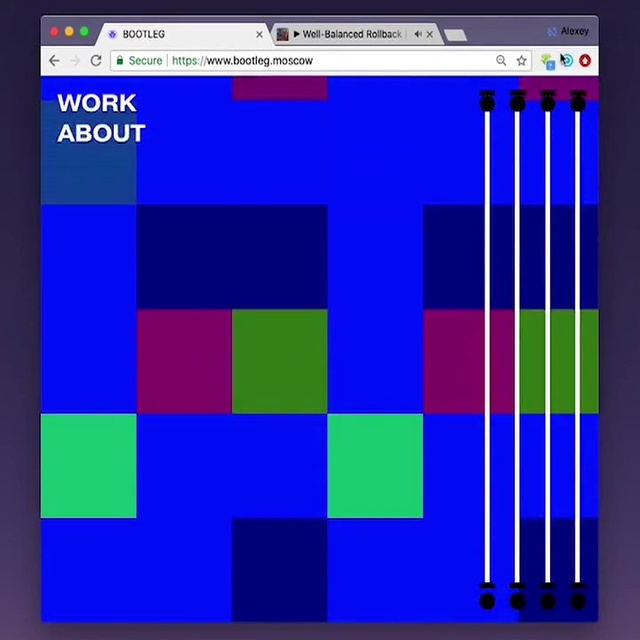The height and width of the screenshot is (640, 640).
Task: Click the red extension icon in toolbar
Action: [x=585, y=61]
